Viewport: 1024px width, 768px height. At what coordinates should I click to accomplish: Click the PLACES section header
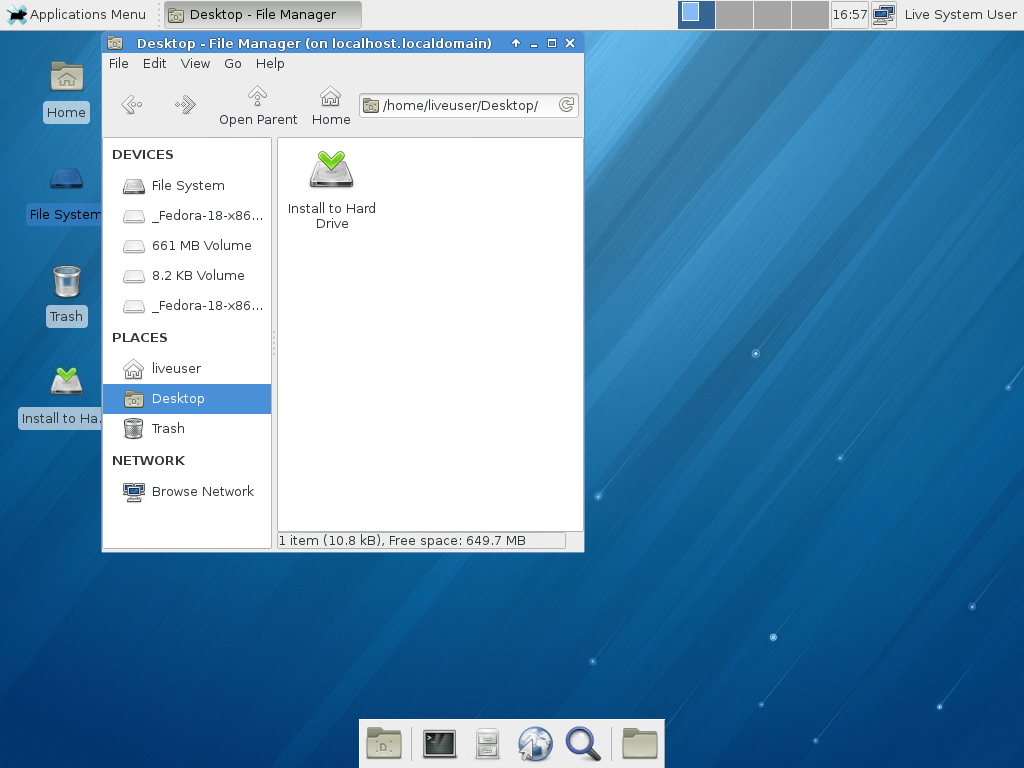pos(140,338)
